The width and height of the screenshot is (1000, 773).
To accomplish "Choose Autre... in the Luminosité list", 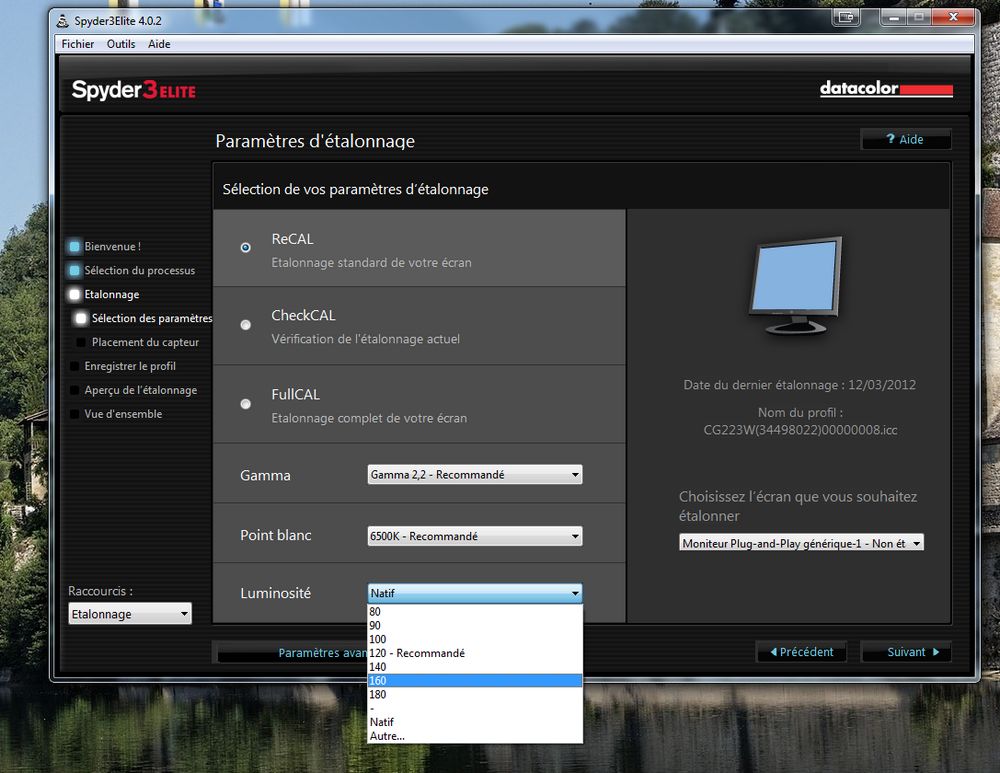I will pos(474,736).
